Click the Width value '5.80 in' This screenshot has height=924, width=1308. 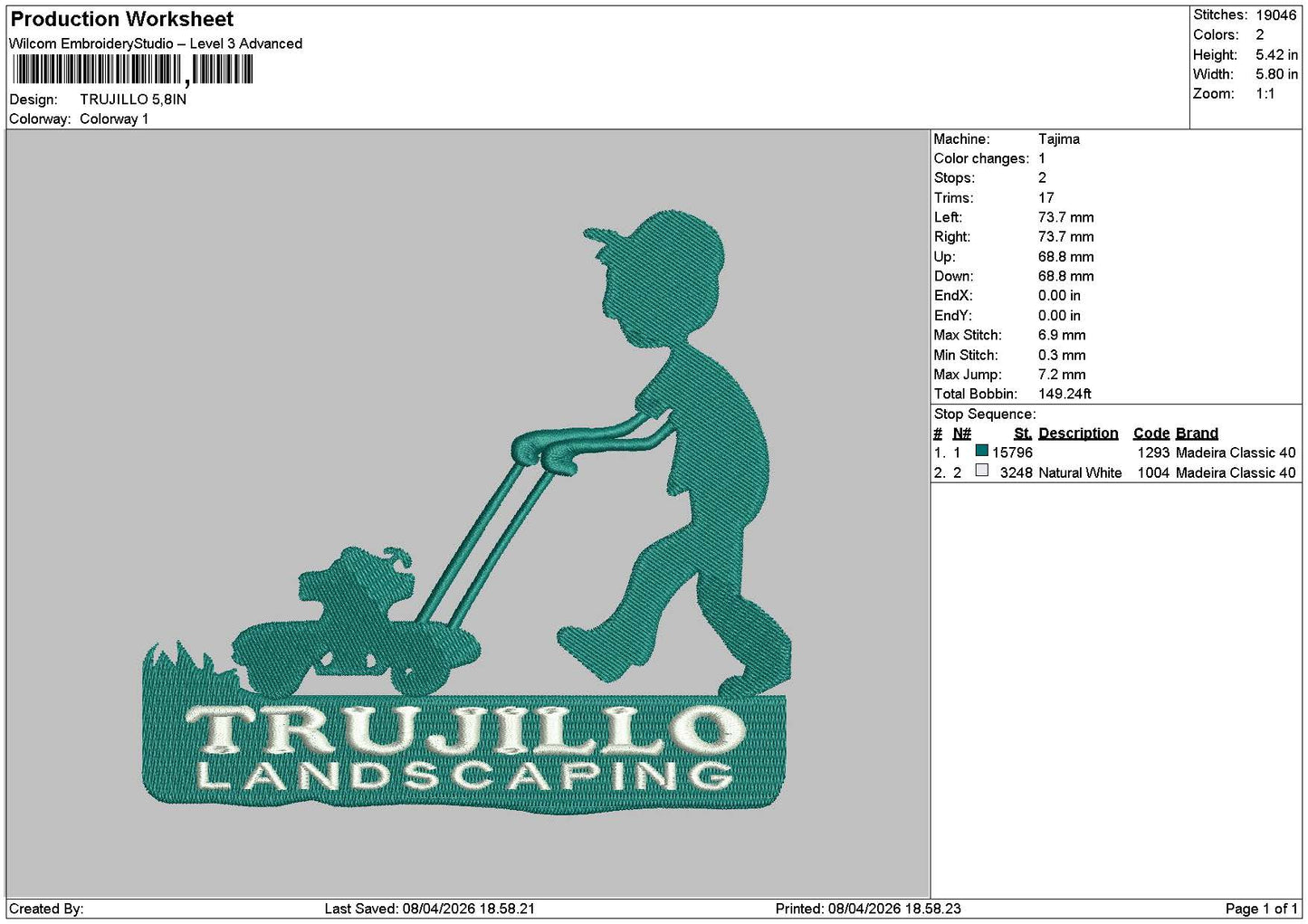click(x=1276, y=74)
